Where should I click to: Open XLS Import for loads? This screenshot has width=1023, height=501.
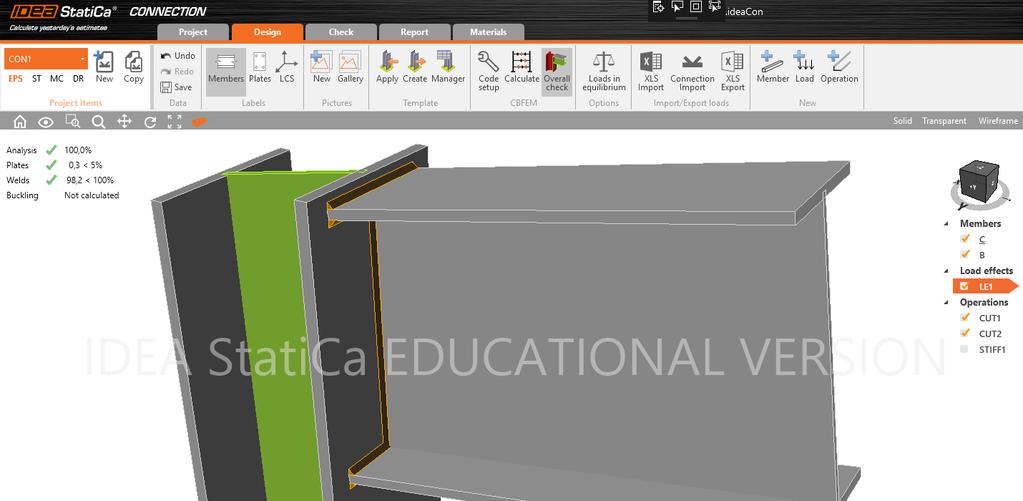click(x=650, y=72)
